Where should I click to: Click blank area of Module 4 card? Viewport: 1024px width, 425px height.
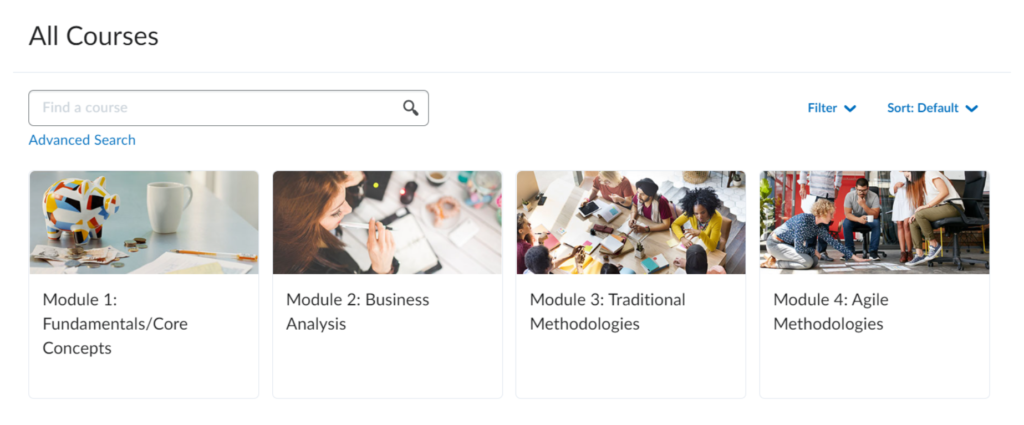click(x=874, y=369)
